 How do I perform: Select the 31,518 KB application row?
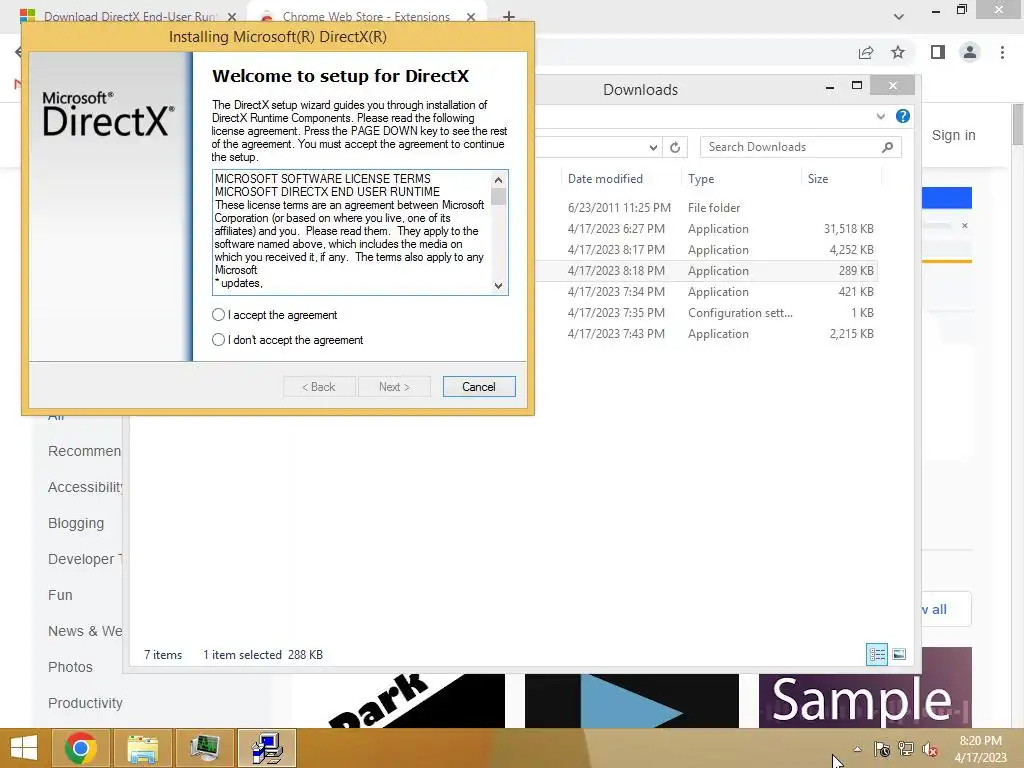(705, 229)
